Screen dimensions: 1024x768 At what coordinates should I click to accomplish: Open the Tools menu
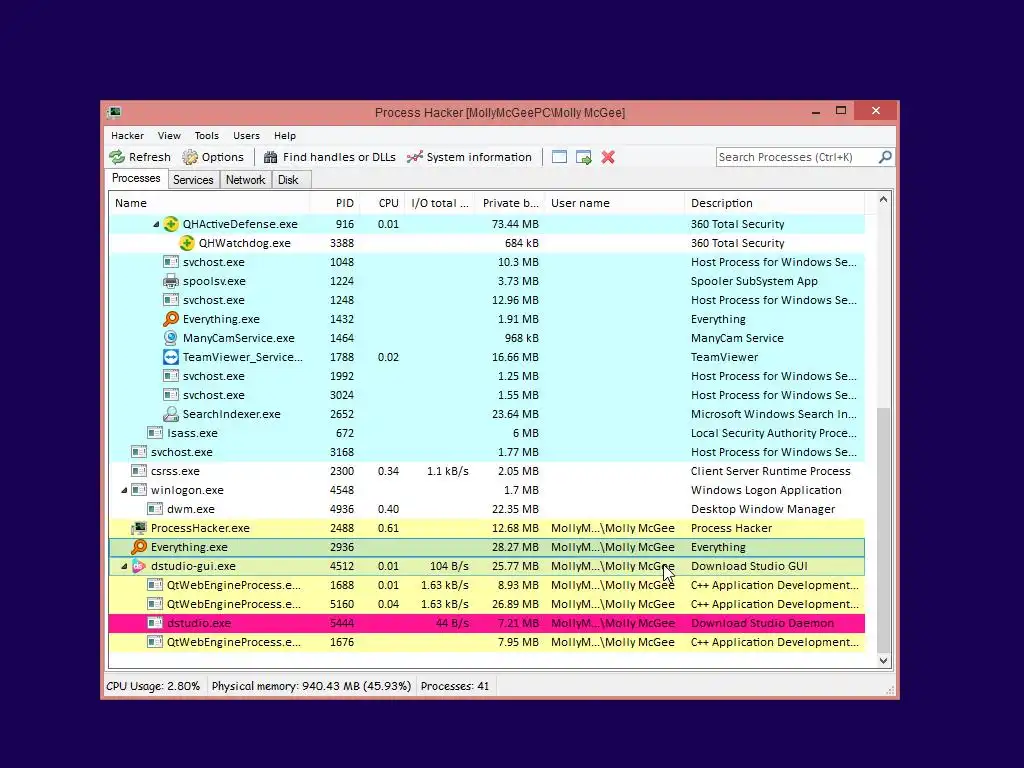tap(206, 136)
